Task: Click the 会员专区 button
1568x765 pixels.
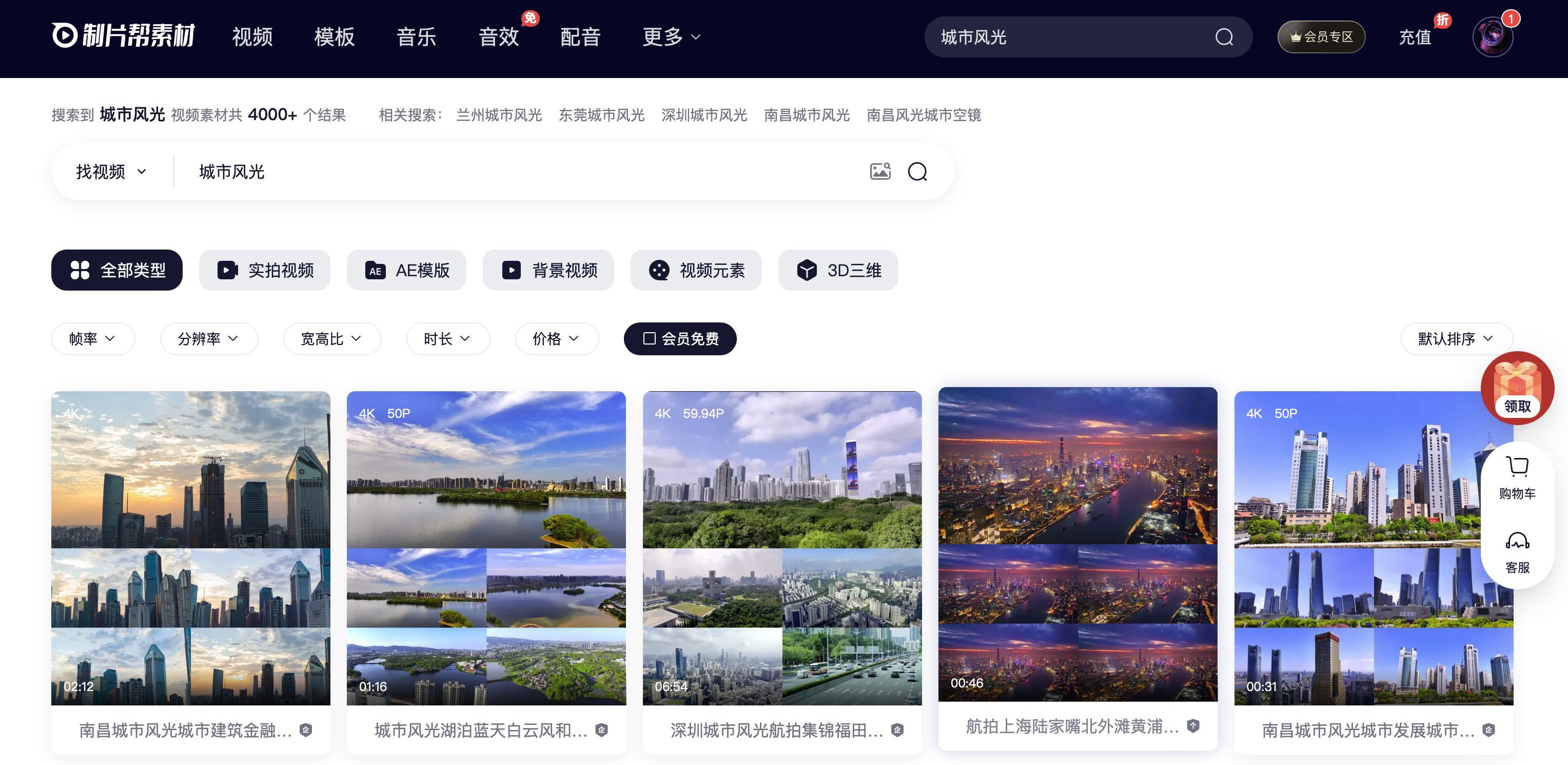Action: click(x=1321, y=37)
